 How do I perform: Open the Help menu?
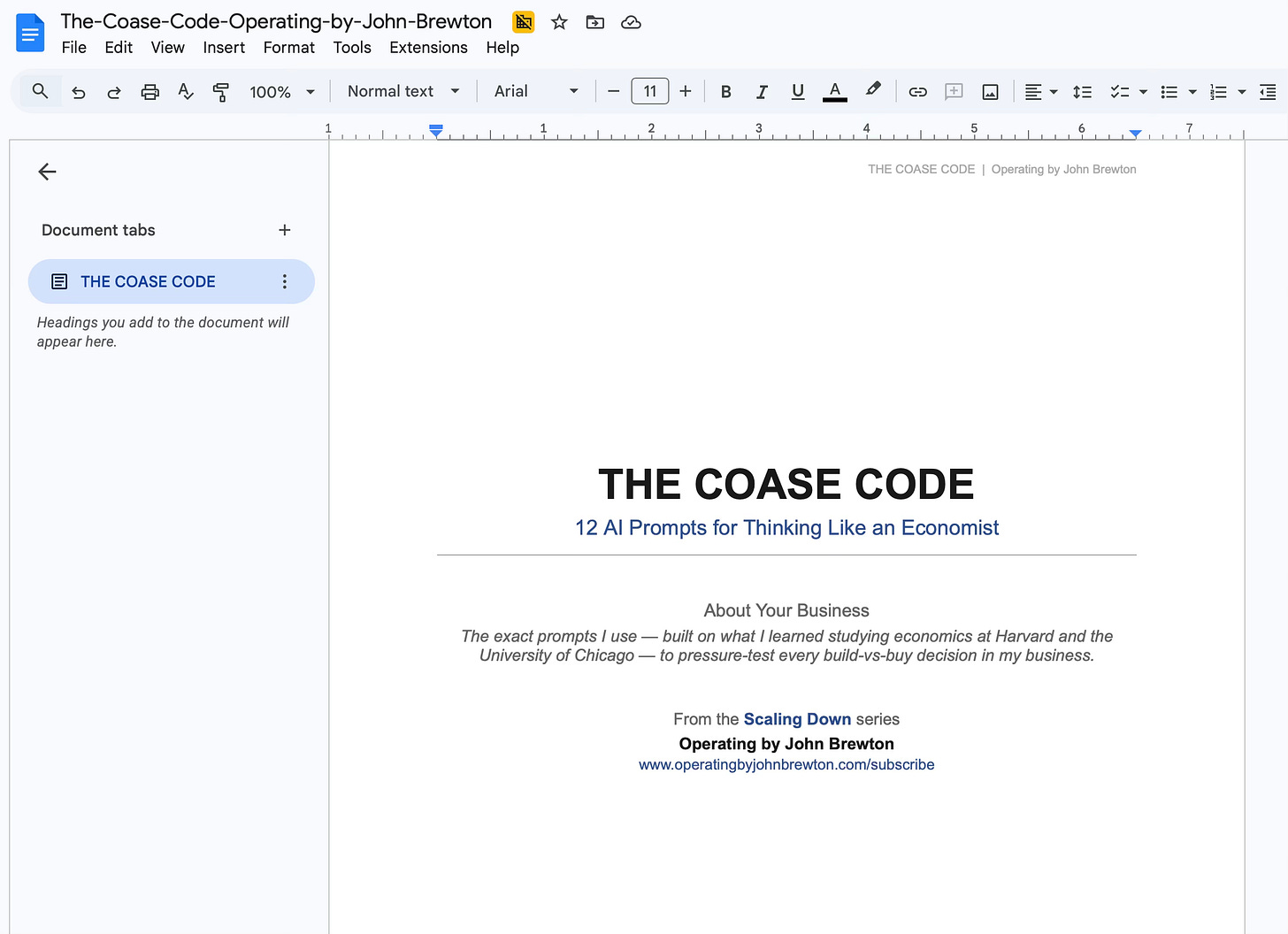502,48
